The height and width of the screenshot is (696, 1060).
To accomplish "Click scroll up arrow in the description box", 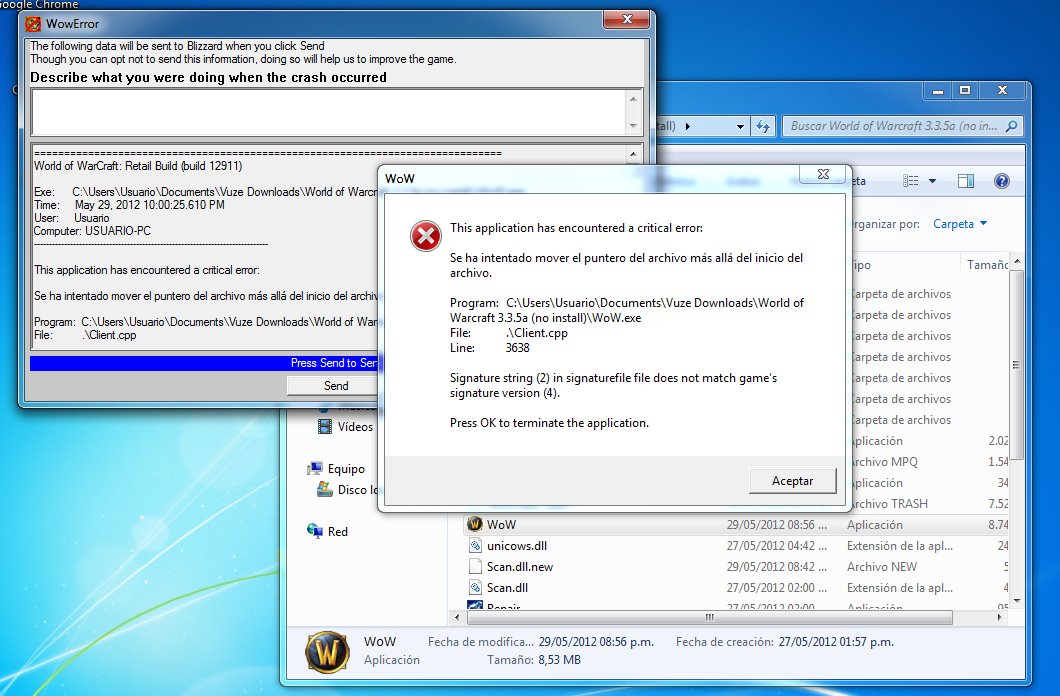I will click(x=633, y=99).
